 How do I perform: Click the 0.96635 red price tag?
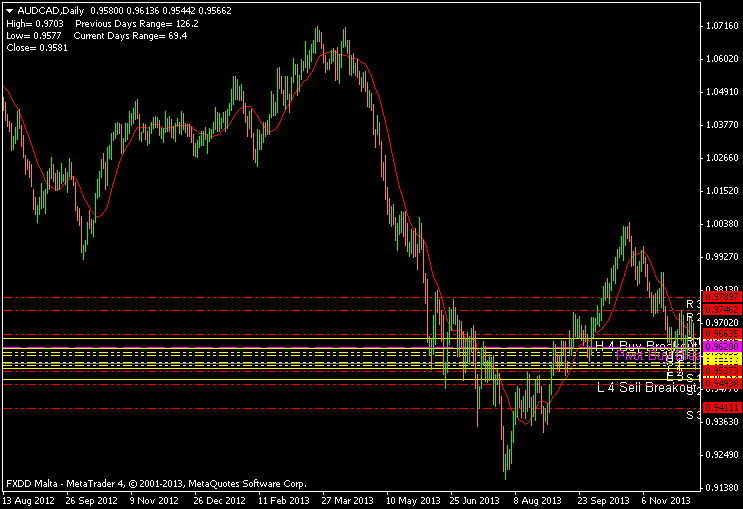[x=722, y=334]
